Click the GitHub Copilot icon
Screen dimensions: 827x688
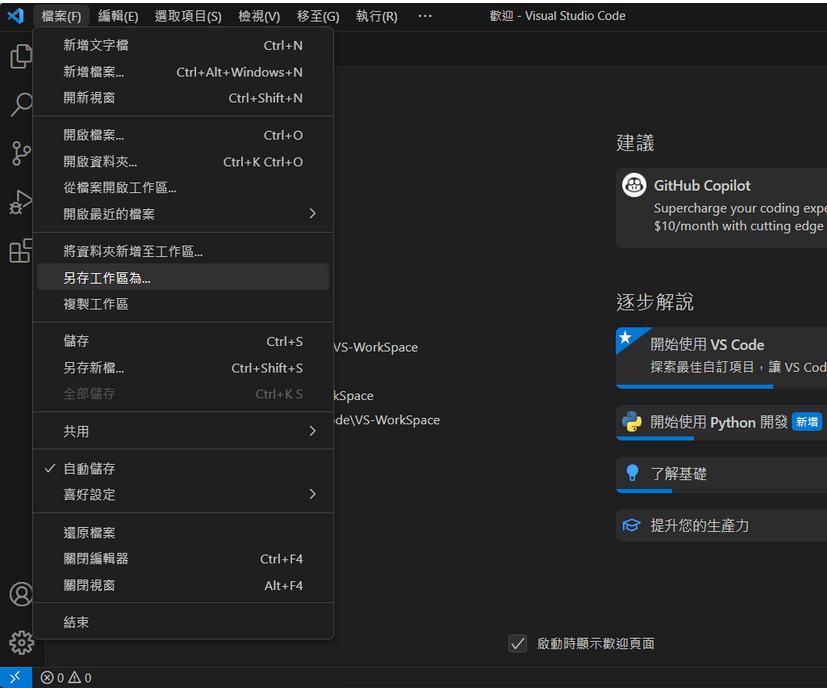point(634,185)
